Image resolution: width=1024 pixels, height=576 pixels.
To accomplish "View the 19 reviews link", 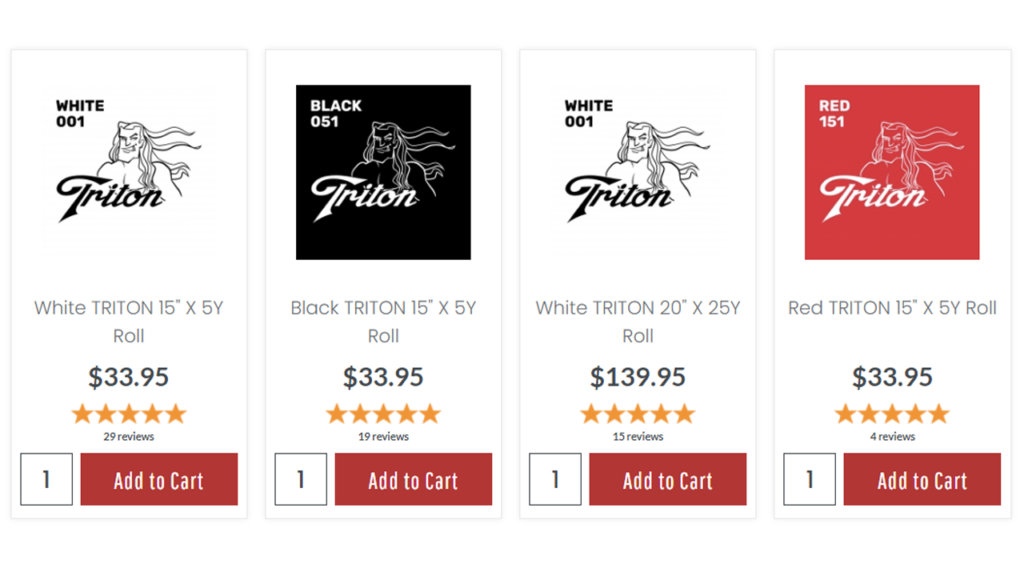I will point(383,436).
